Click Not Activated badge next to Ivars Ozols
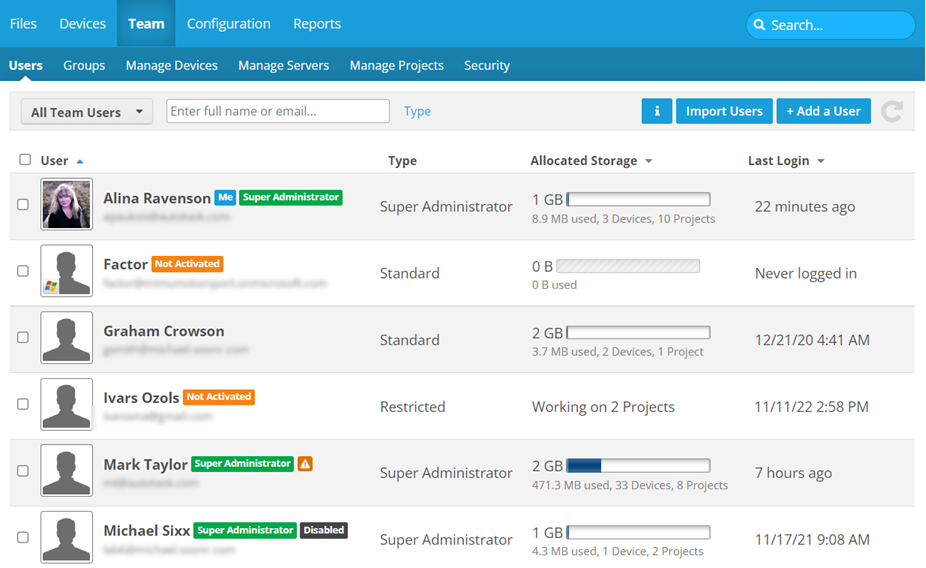The width and height of the screenshot is (926, 568). (219, 397)
